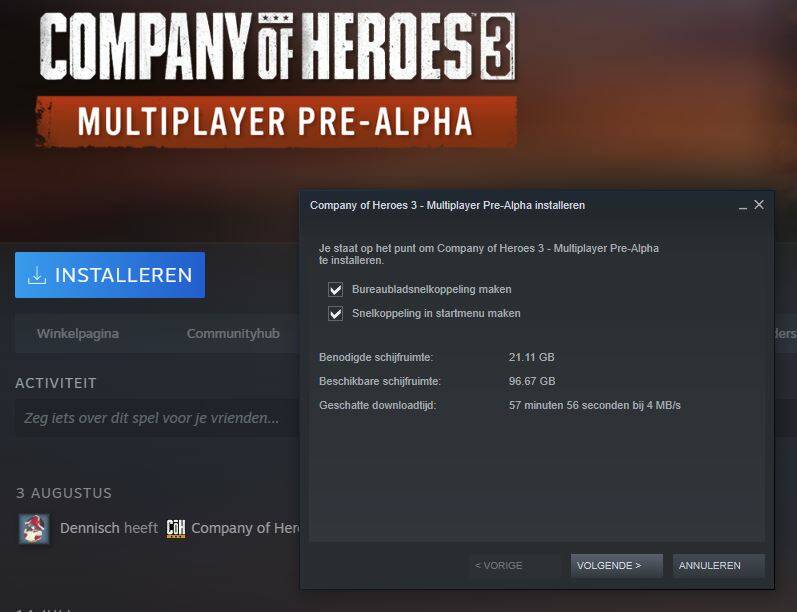Click the download arrow icon on the INSTALLEREN button

click(37, 276)
